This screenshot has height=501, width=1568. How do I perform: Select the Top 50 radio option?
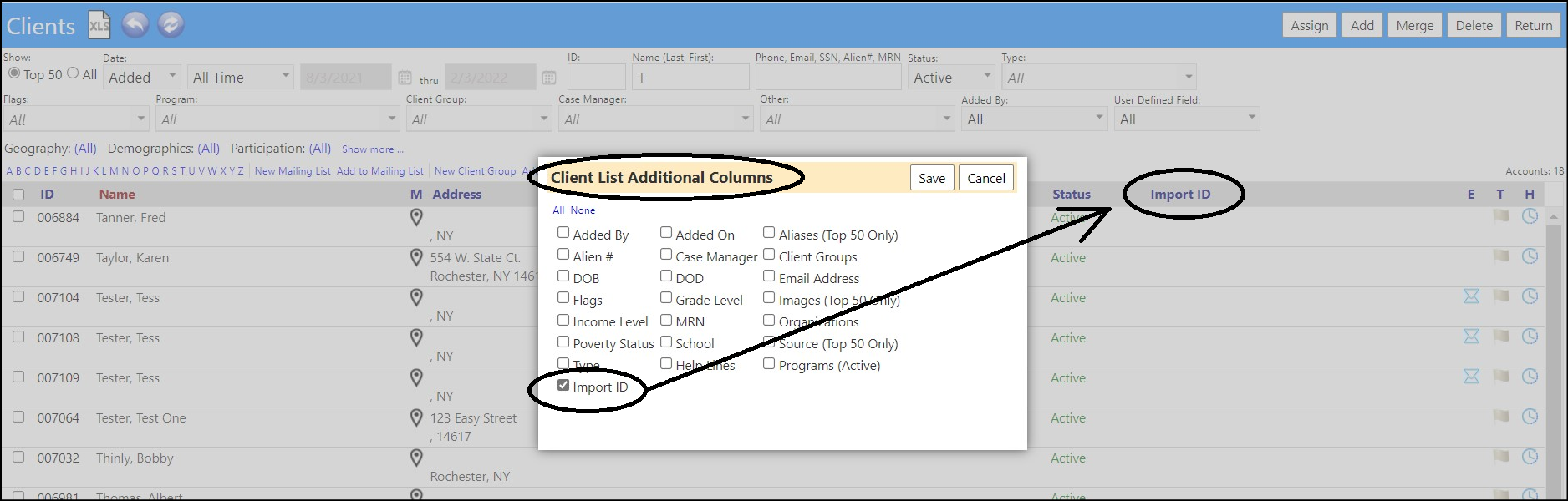tap(14, 73)
